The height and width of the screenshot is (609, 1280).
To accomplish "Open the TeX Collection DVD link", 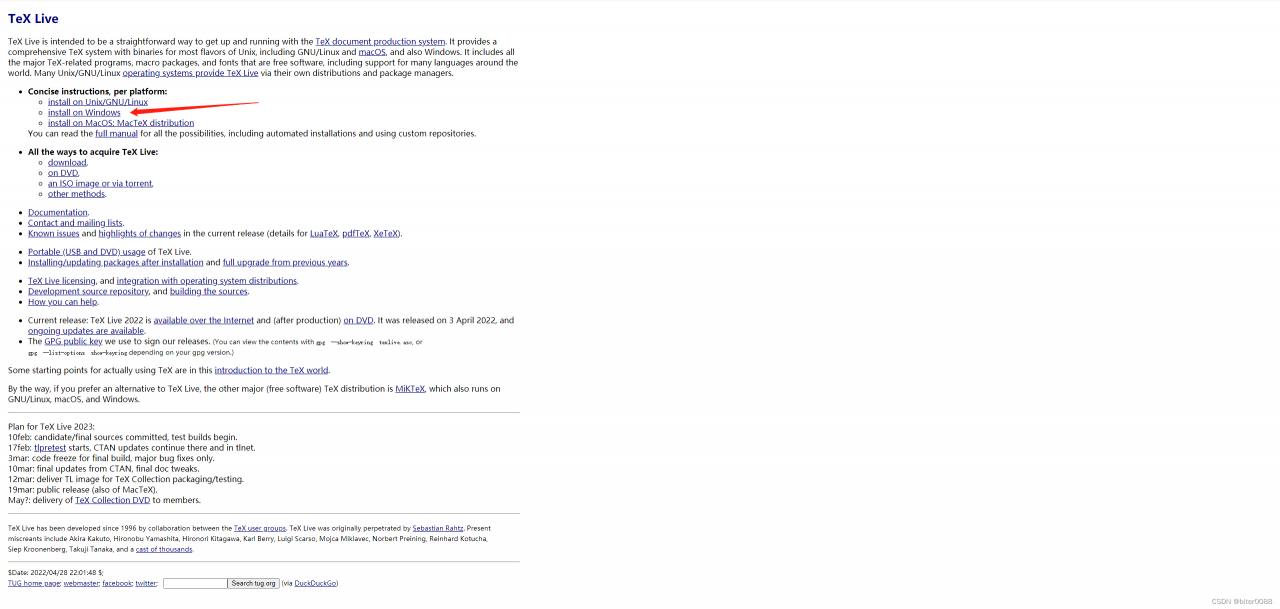I will [x=112, y=500].
